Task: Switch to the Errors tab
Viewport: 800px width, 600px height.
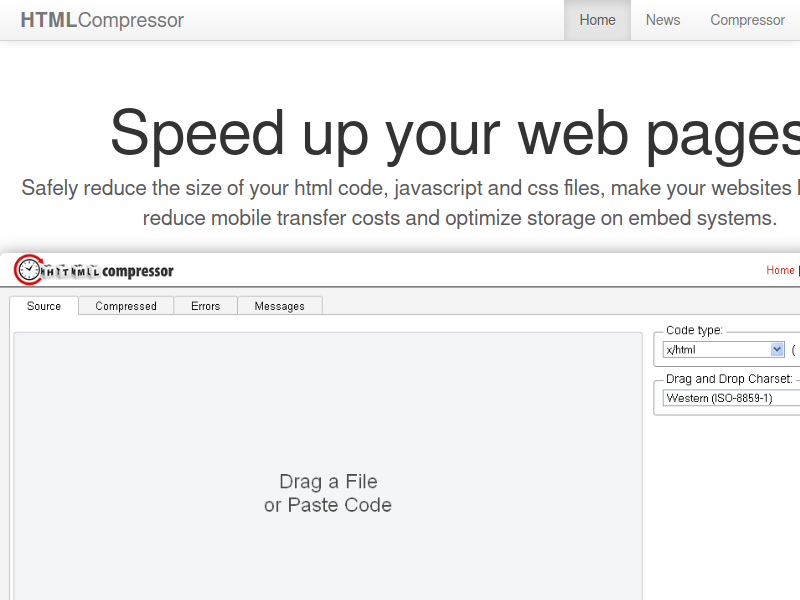Action: click(x=206, y=306)
